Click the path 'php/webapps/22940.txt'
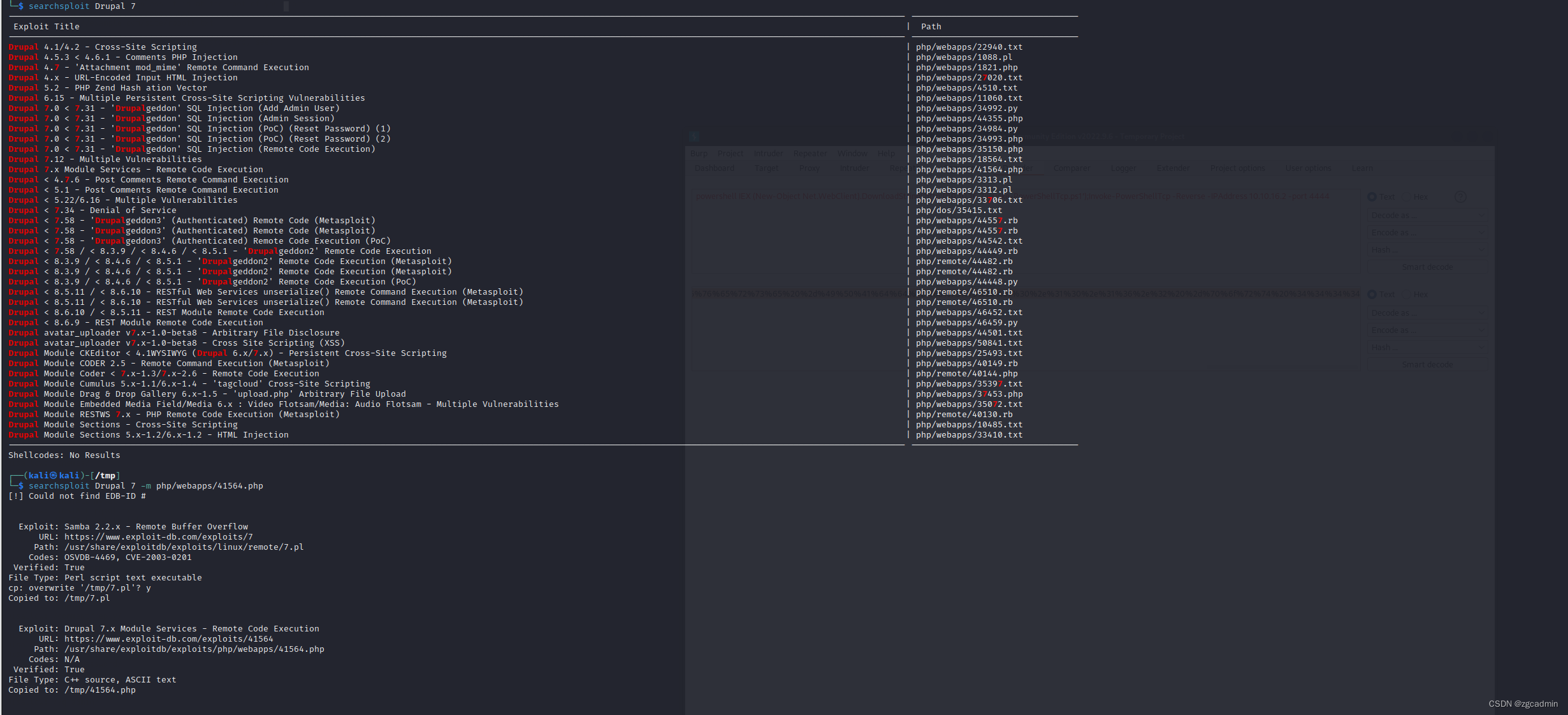Viewport: 1568px width, 715px height. tap(969, 47)
